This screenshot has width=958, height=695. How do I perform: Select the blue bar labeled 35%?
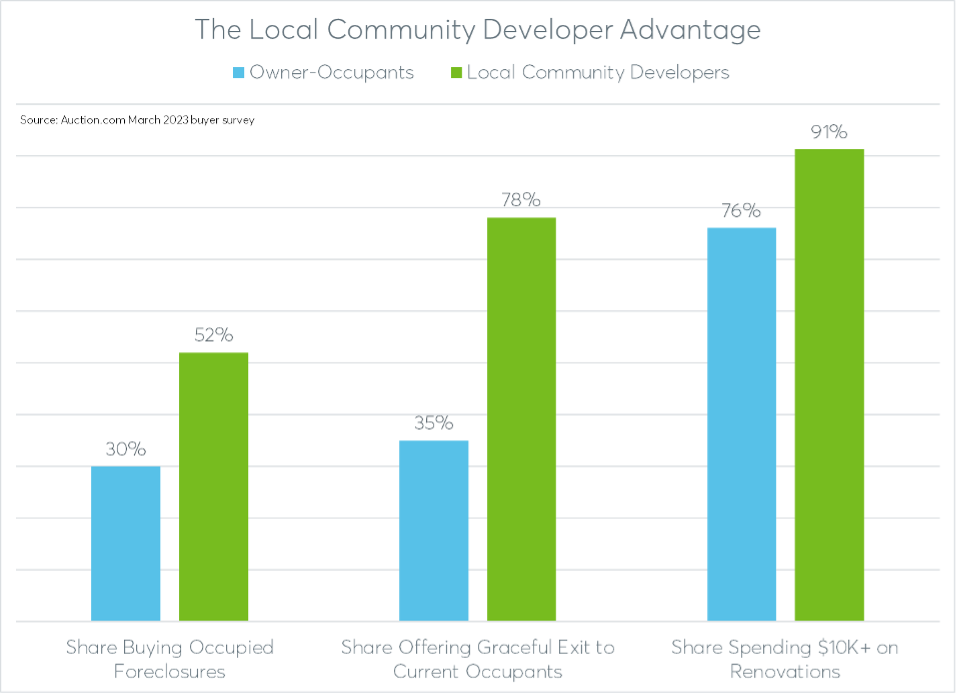(x=433, y=530)
